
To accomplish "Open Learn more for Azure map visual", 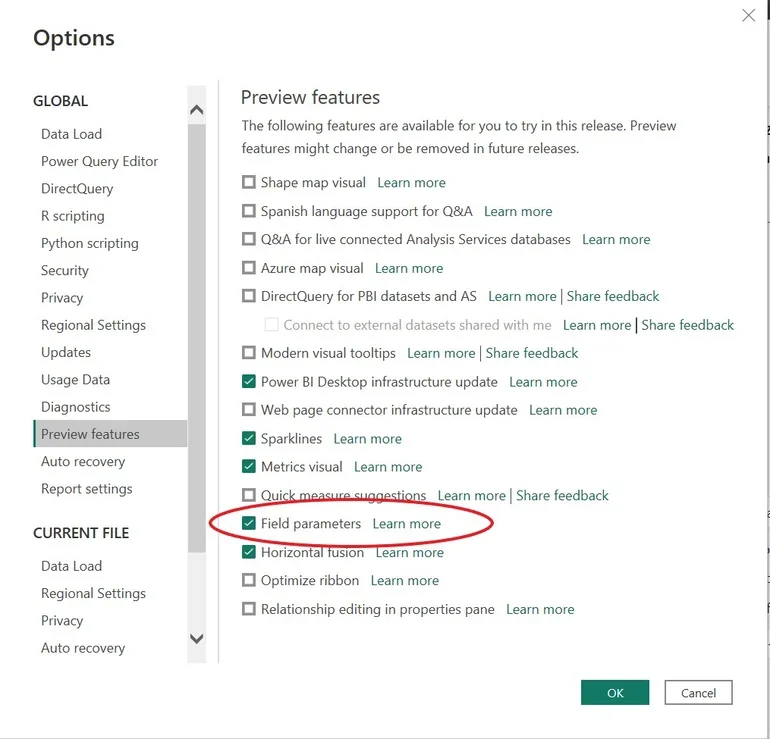I will (409, 268).
